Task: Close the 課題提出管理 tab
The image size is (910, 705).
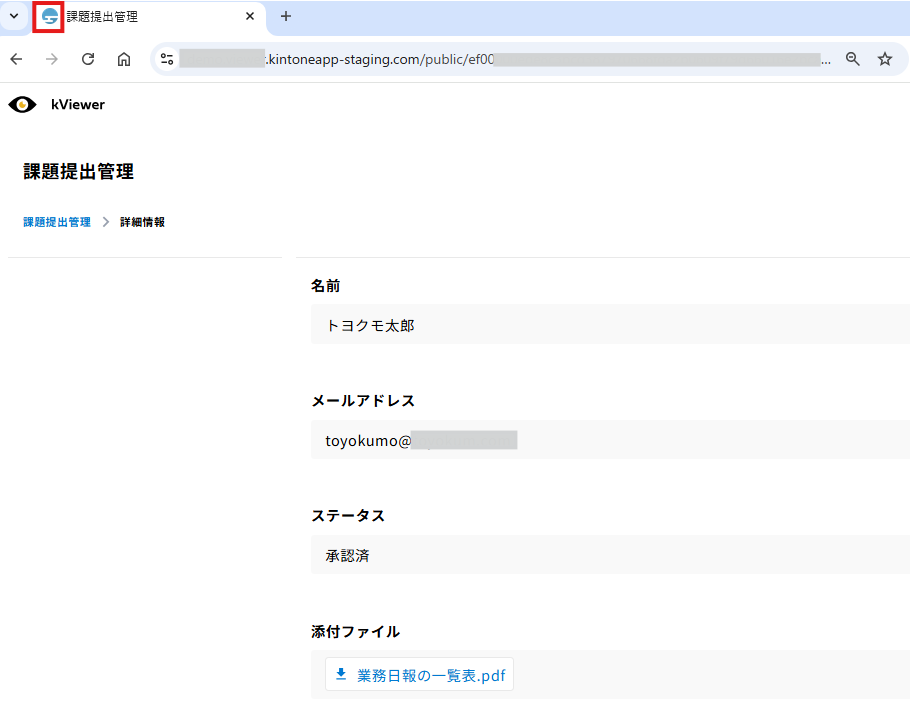Action: point(250,17)
